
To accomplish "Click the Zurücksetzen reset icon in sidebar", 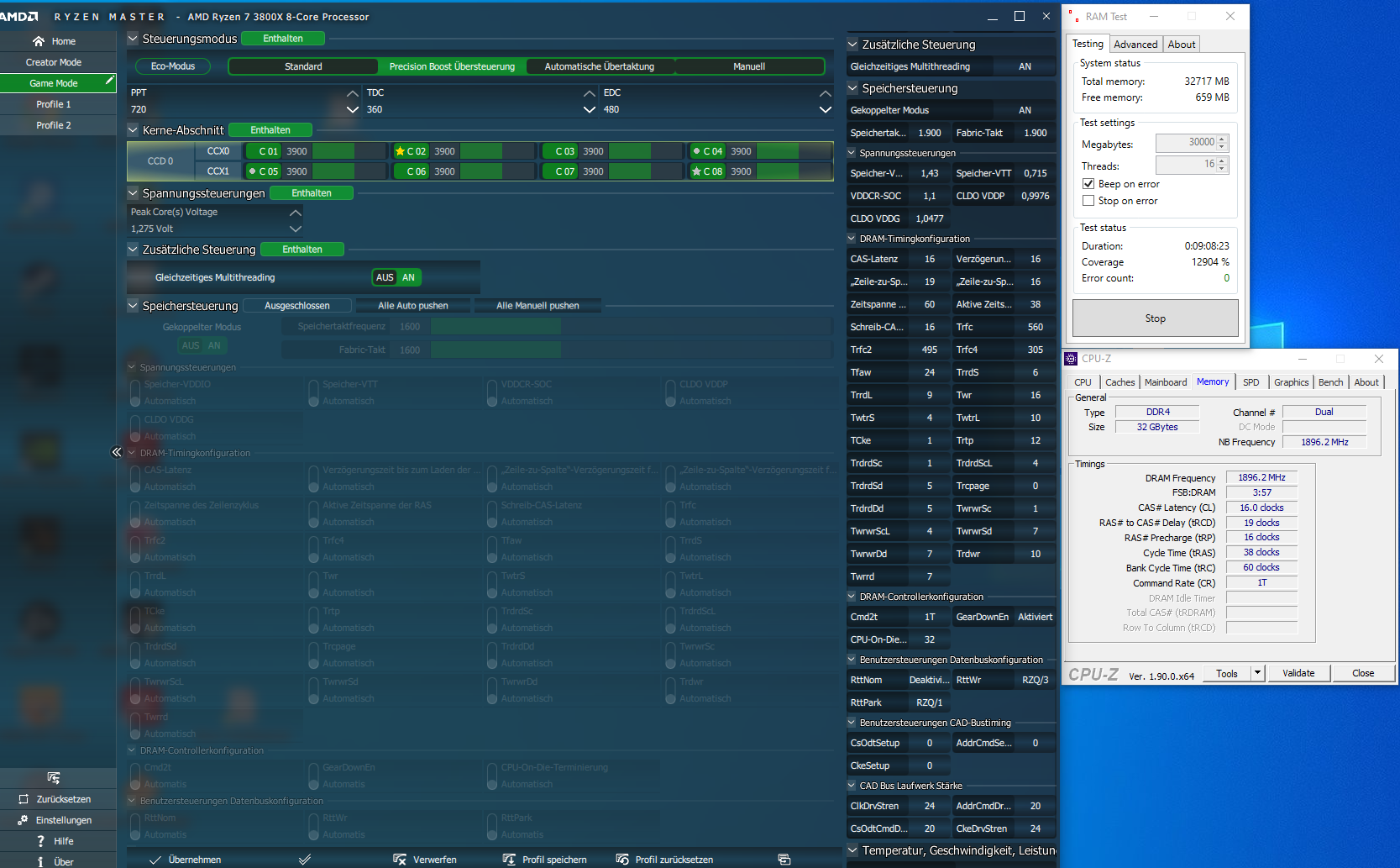I will pos(24,799).
